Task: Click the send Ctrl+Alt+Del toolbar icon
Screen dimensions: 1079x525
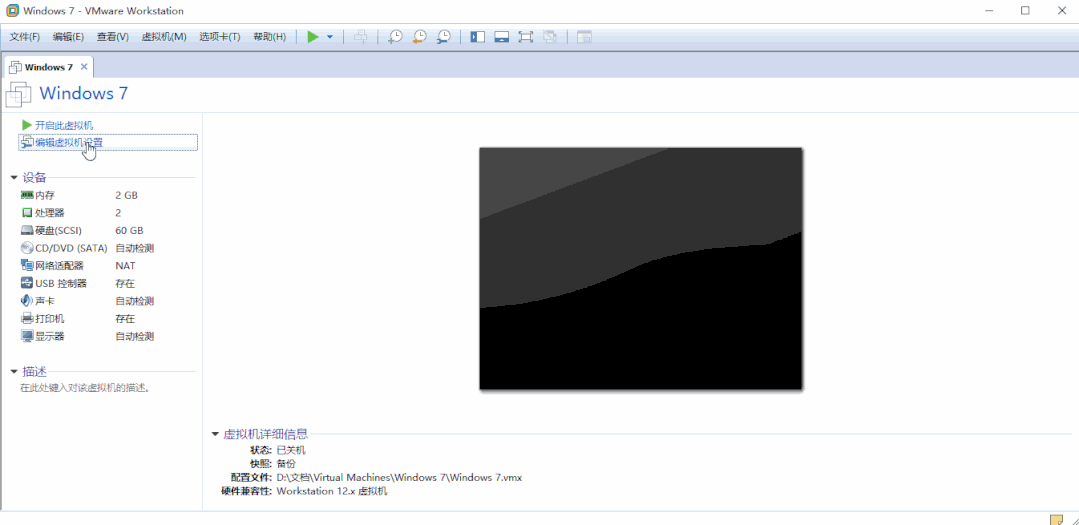Action: [360, 37]
